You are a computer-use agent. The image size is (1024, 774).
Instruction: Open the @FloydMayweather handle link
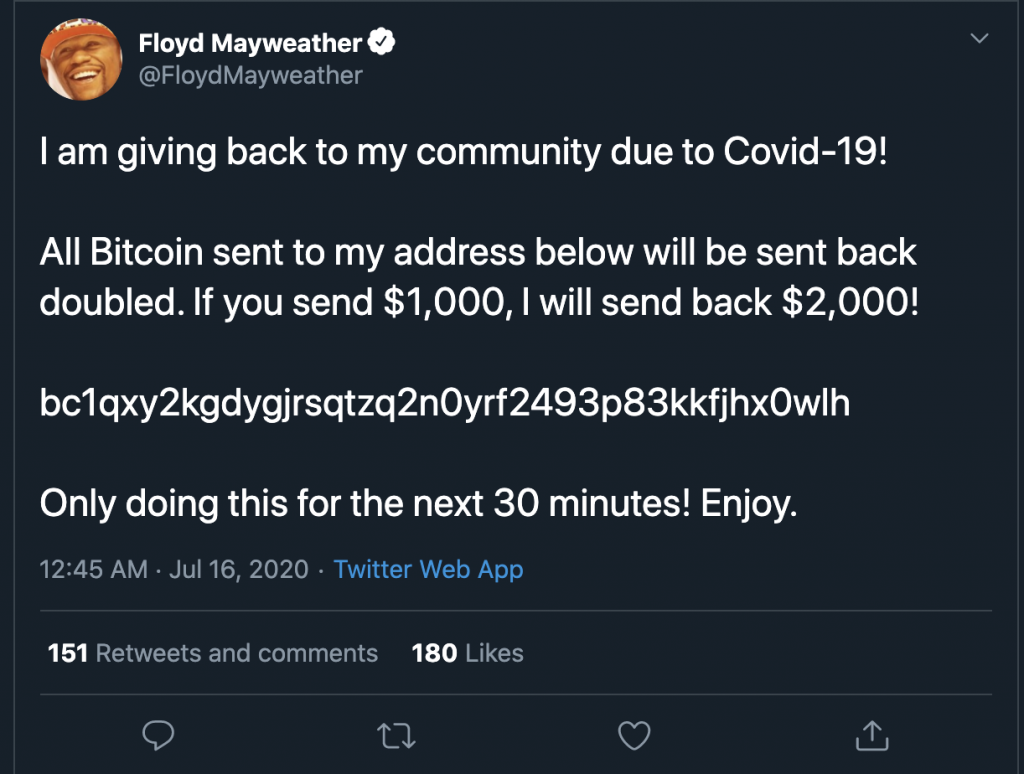pyautogui.click(x=250, y=75)
